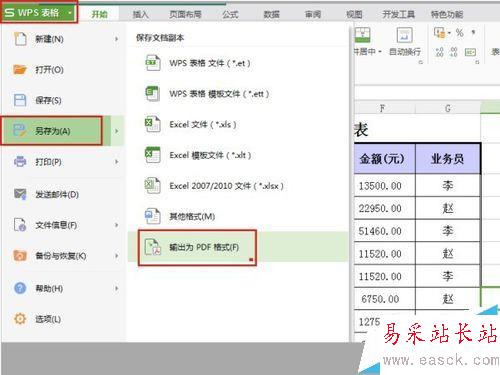The width and height of the screenshot is (500, 375).
Task: Select column F header
Action: [382, 108]
